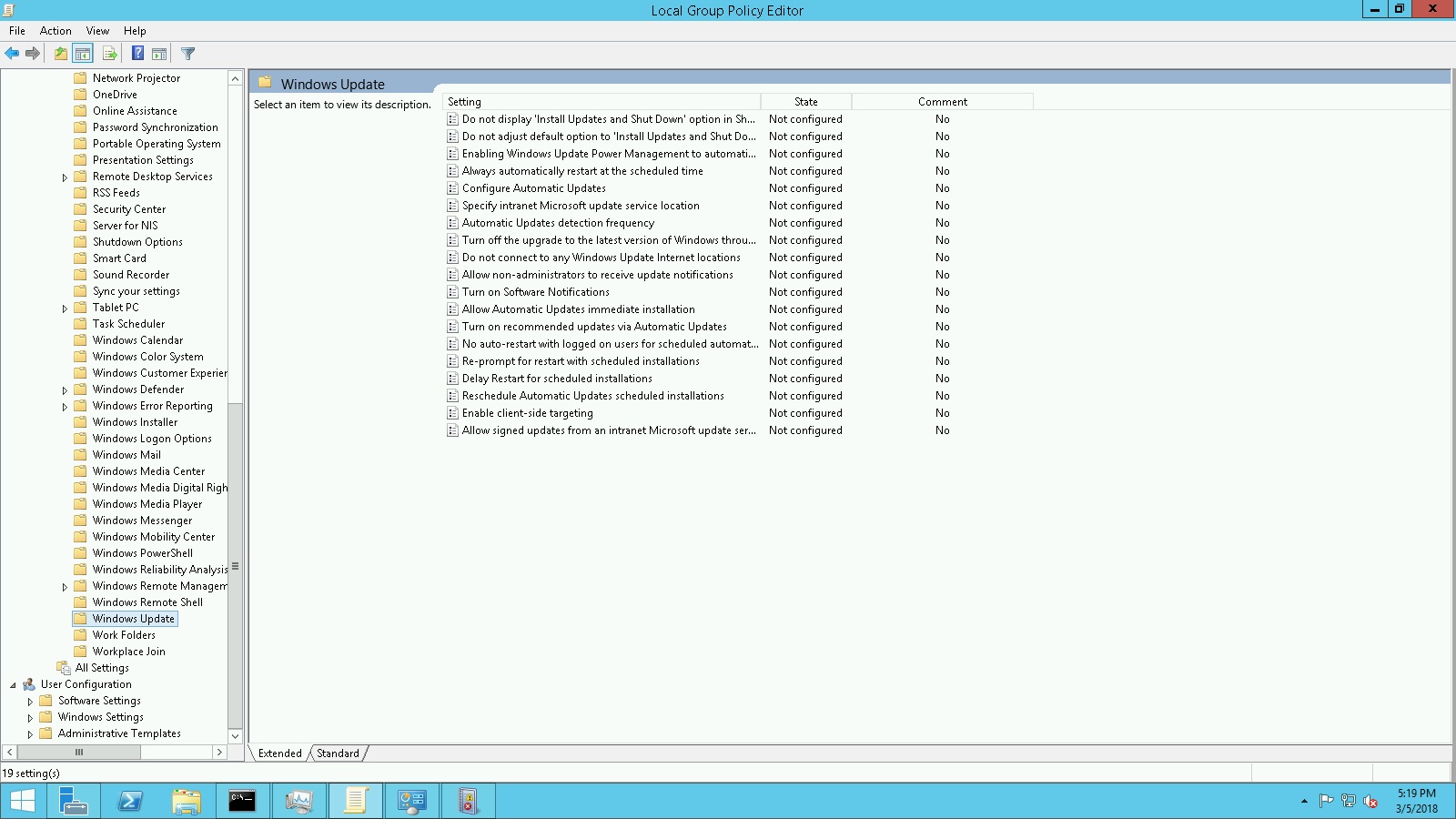Show hidden tray icons arrow
The width and height of the screenshot is (1456, 819).
pos(1304,802)
